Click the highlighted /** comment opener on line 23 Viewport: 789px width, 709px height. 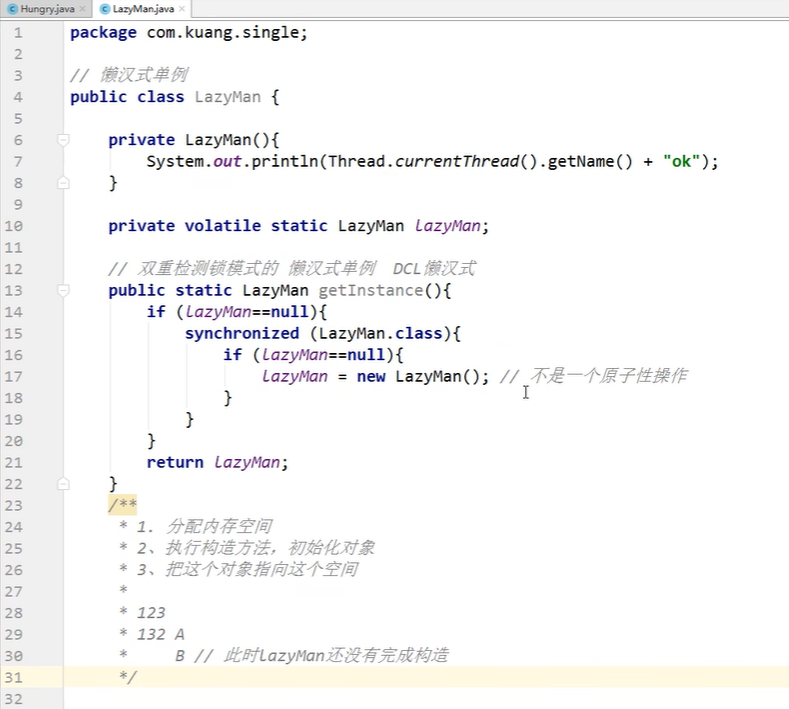(122, 505)
